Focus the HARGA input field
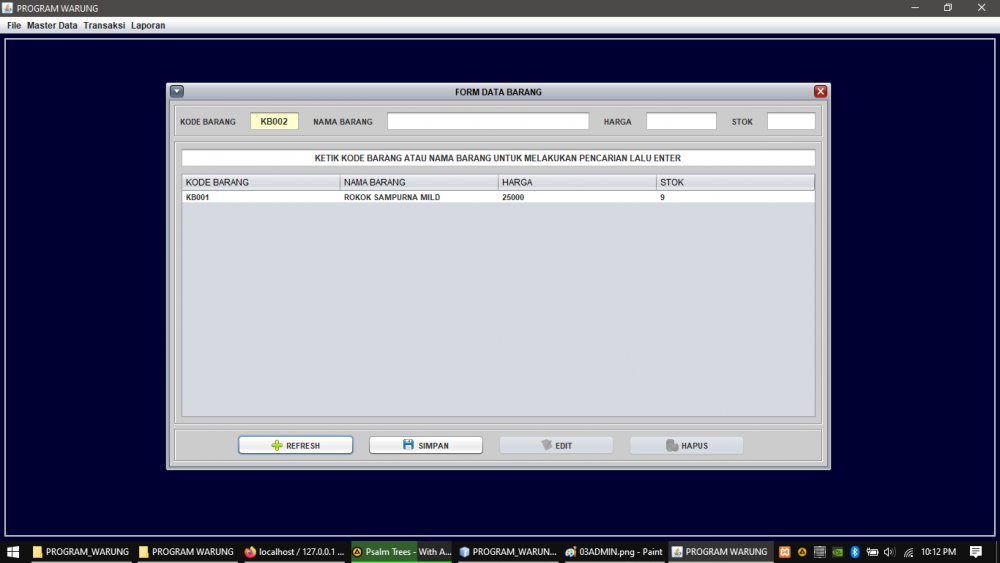This screenshot has width=1000, height=563. [x=681, y=122]
